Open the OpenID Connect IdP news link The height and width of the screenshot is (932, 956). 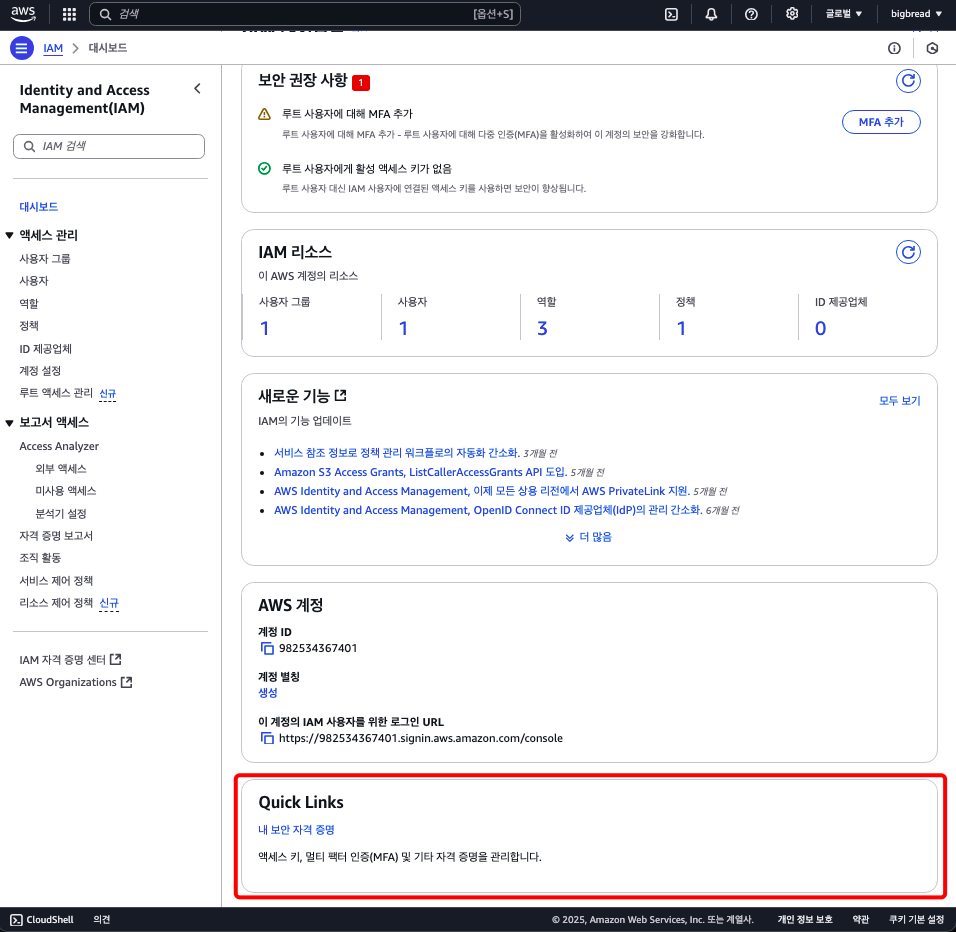(x=488, y=510)
